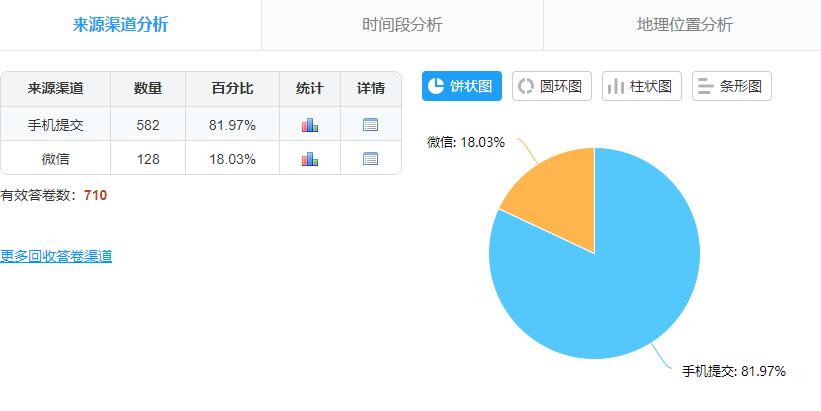Viewport: 821px width, 411px height.
Task: Click the quantity value 128
Action: point(148,159)
